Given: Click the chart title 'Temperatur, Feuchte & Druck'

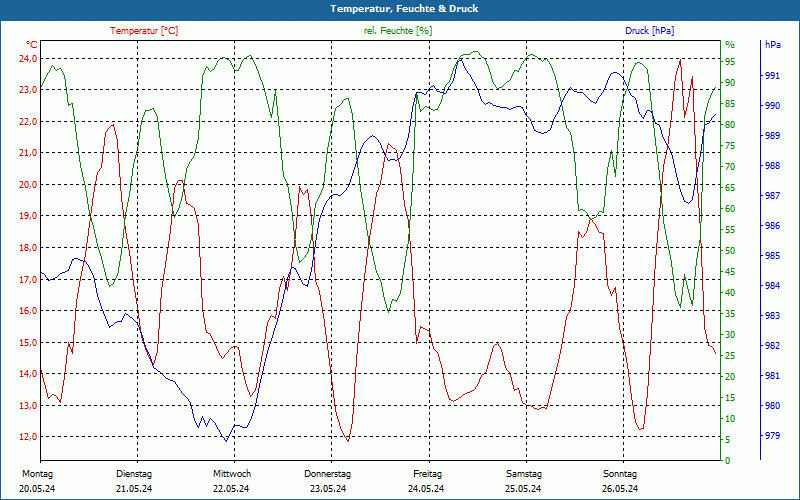Looking at the screenshot, I should coord(404,9).
